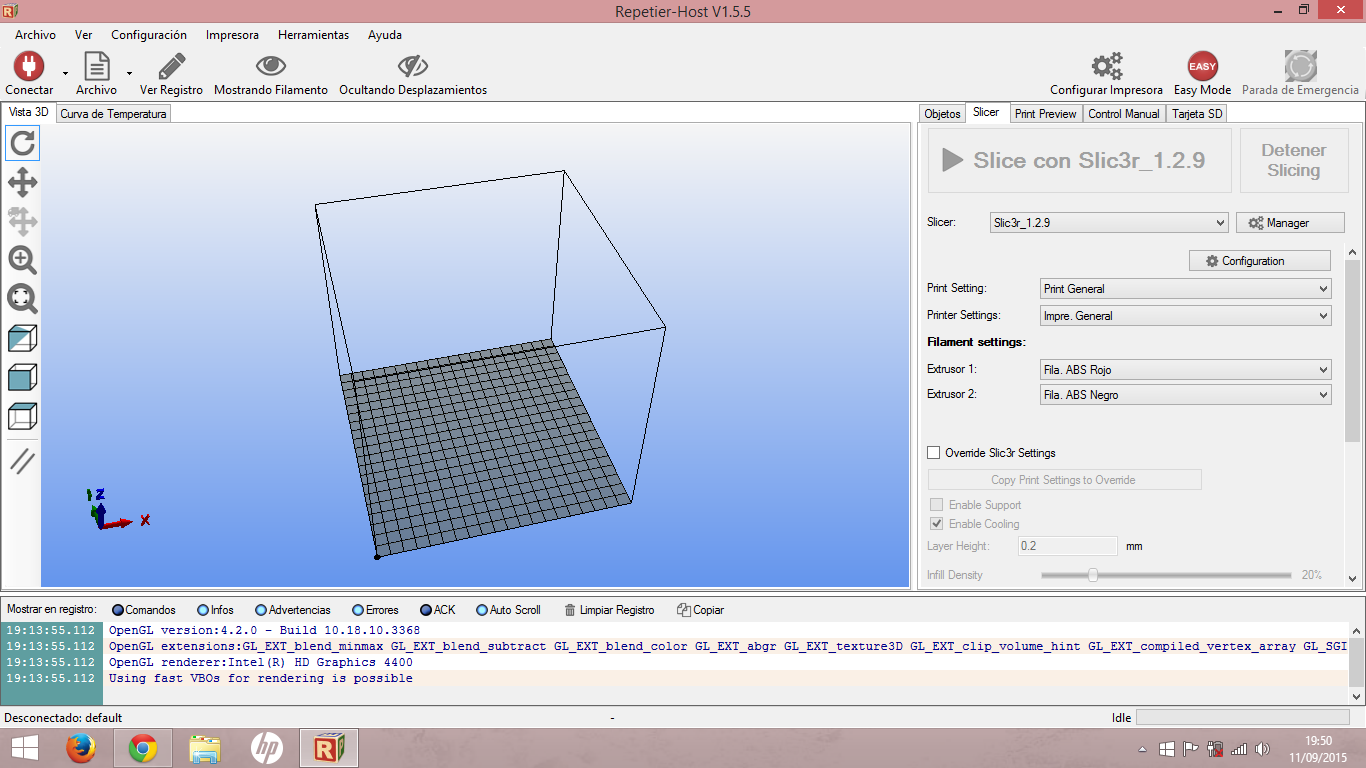Screen dimensions: 1366x768
Task: Open the Print Setting dropdown
Action: (1186, 289)
